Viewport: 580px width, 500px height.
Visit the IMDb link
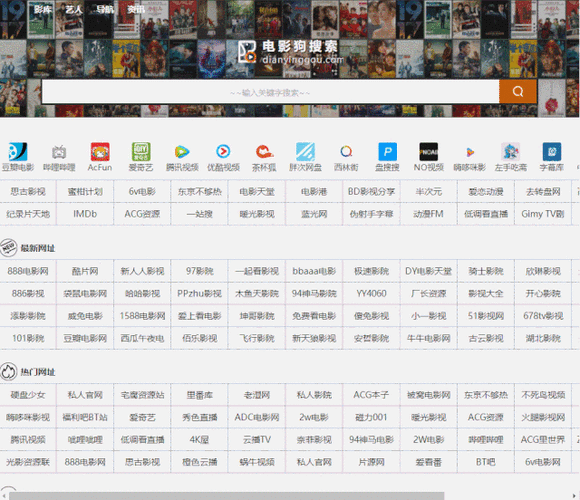tap(85, 214)
